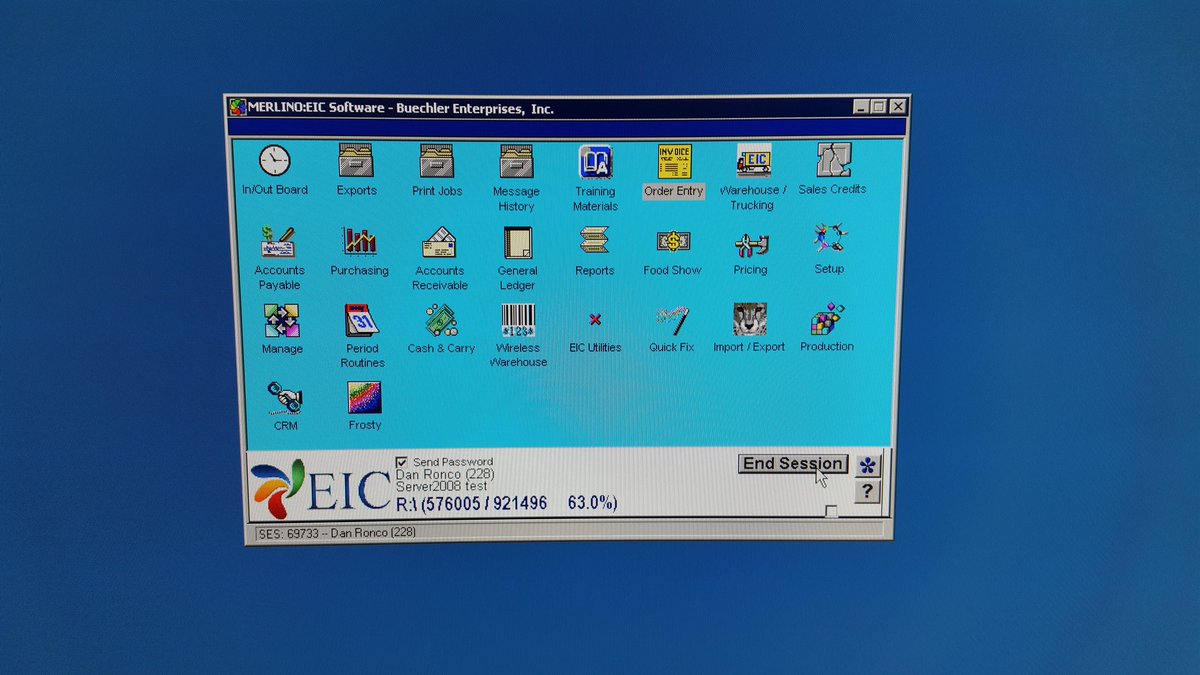Click the End Session button
The height and width of the screenshot is (675, 1200).
click(x=793, y=464)
